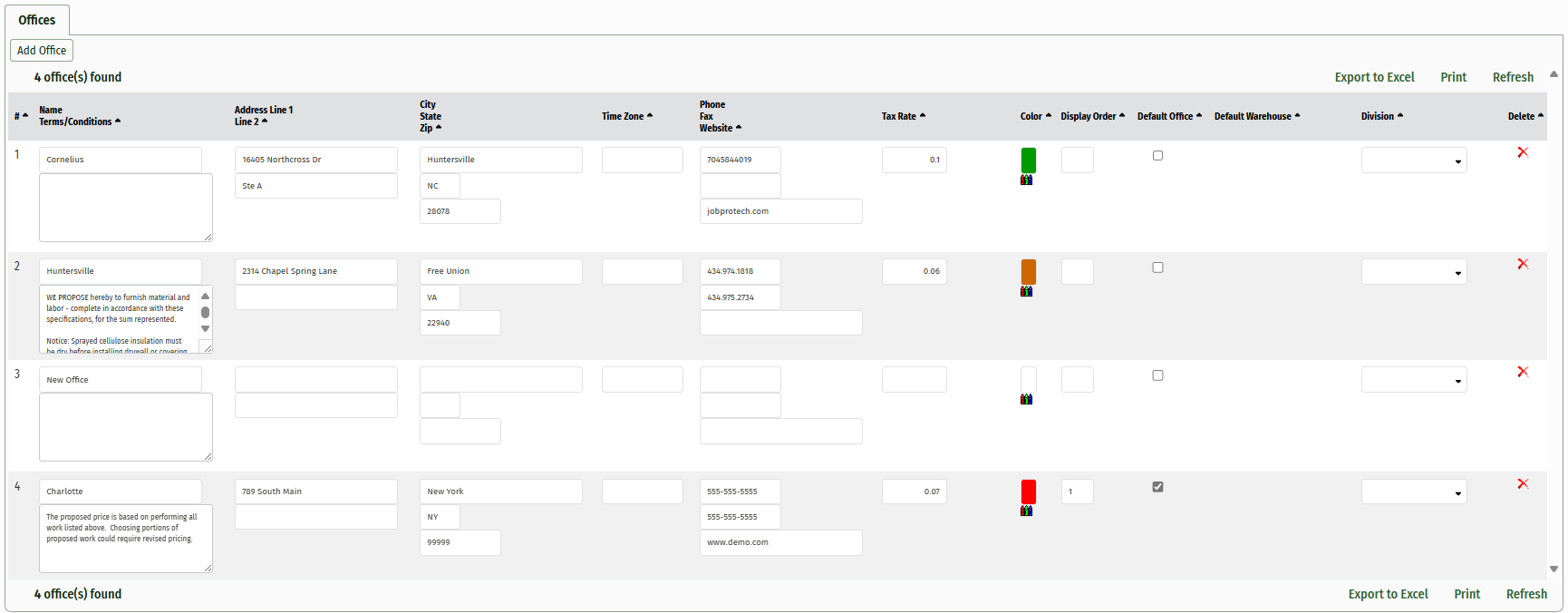
Task: Delete the Cornelius office with red X
Action: click(1523, 152)
